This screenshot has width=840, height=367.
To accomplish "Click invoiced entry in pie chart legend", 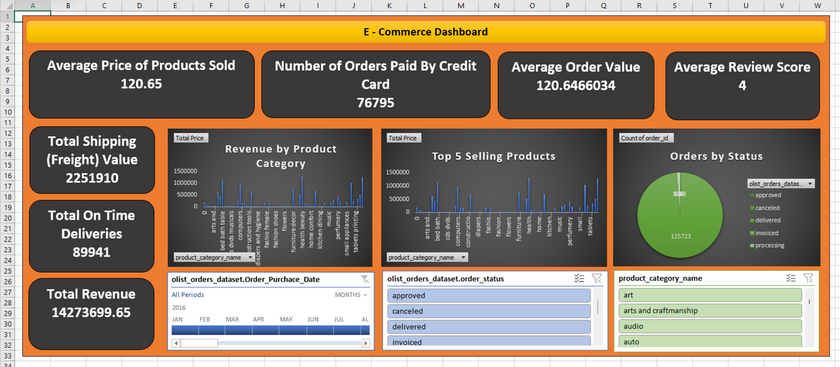I will (x=765, y=233).
